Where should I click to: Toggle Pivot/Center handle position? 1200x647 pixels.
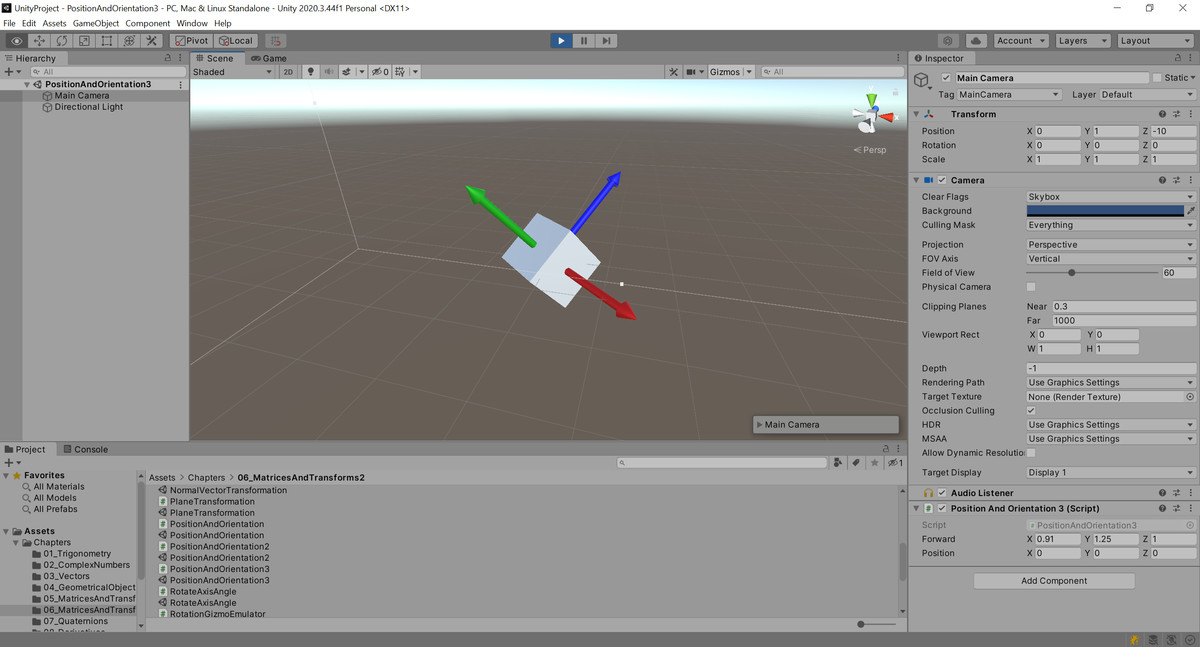[x=190, y=41]
